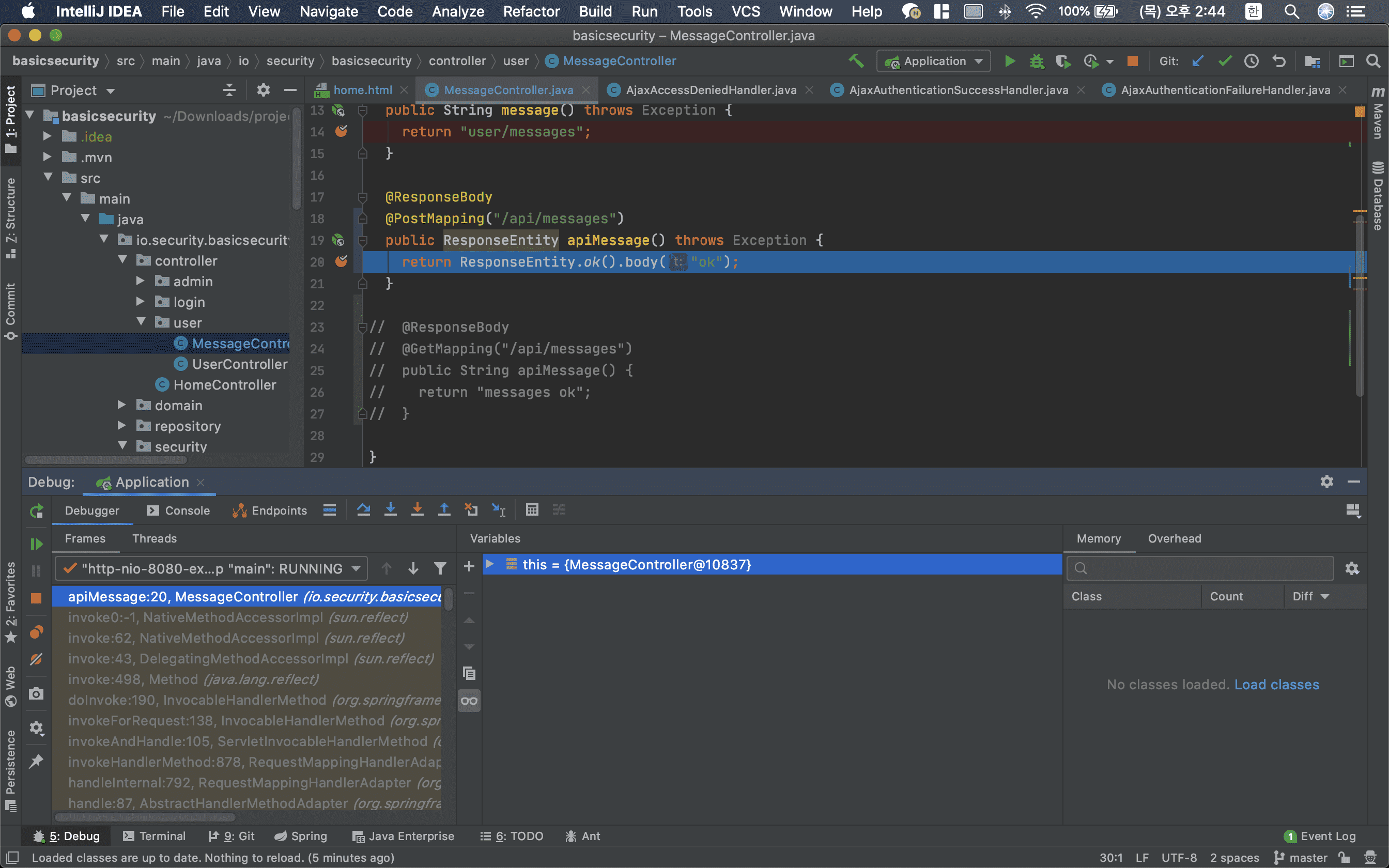This screenshot has width=1389, height=868.
Task: Open the thread selector dropdown
Action: (x=211, y=568)
